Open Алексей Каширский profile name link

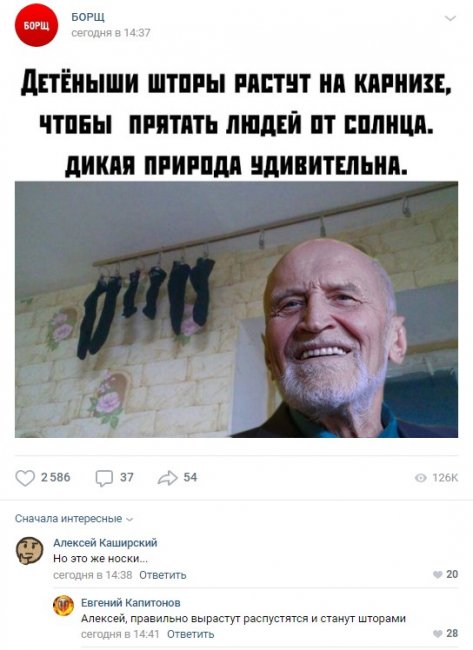pyautogui.click(x=105, y=543)
